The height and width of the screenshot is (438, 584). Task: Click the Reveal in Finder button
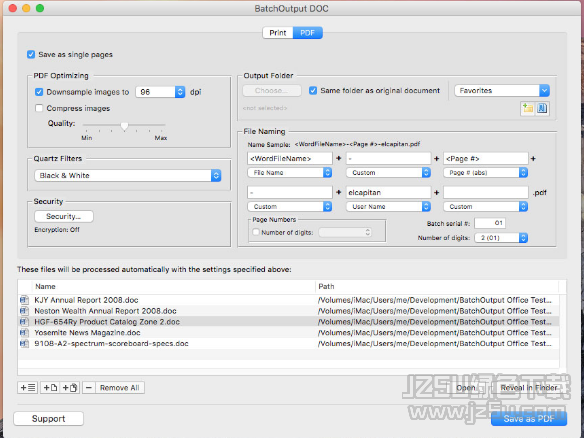tap(529, 388)
